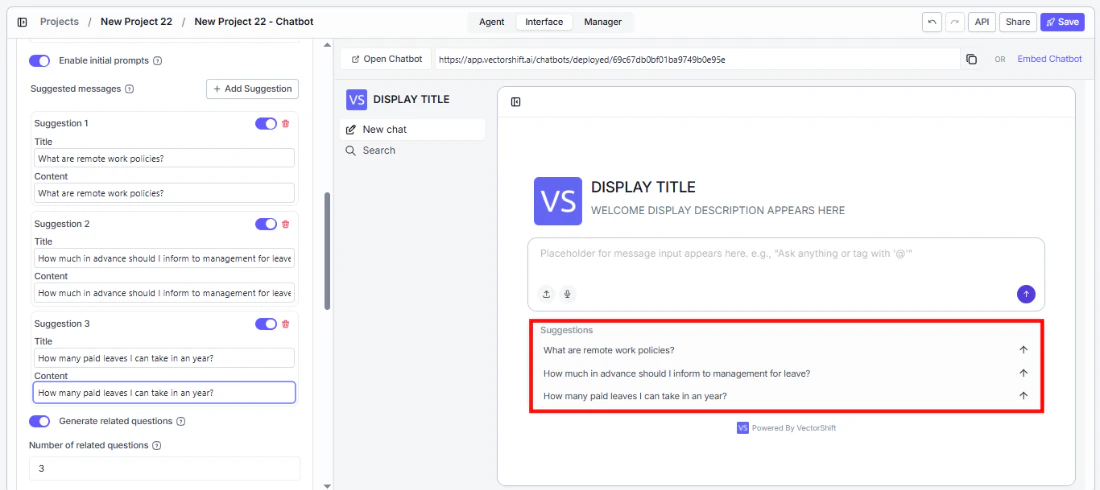Click the scrollbar down arrow in settings panel
The width and height of the screenshot is (1100, 490).
[327, 485]
